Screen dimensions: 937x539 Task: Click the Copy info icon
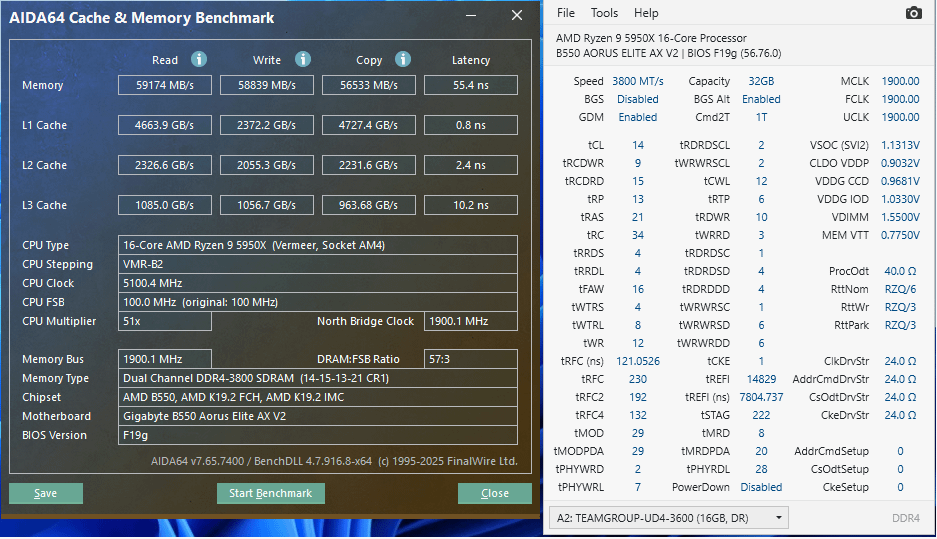point(403,59)
